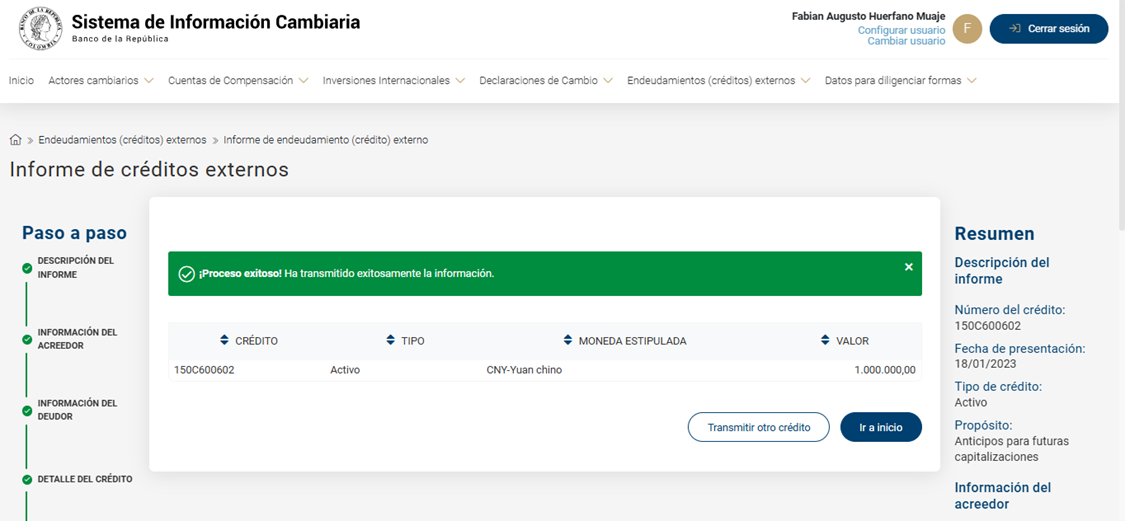Expand Inversiones Internacionales menu
Viewport: 1125px width, 521px height.
coord(393,81)
